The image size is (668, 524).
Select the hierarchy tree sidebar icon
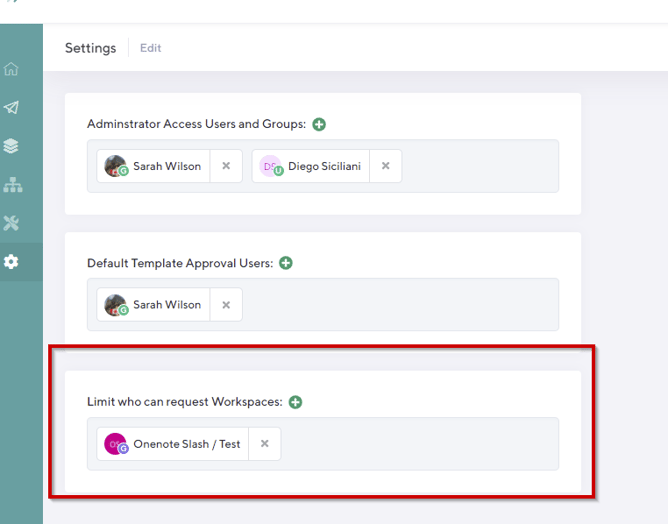(x=11, y=185)
